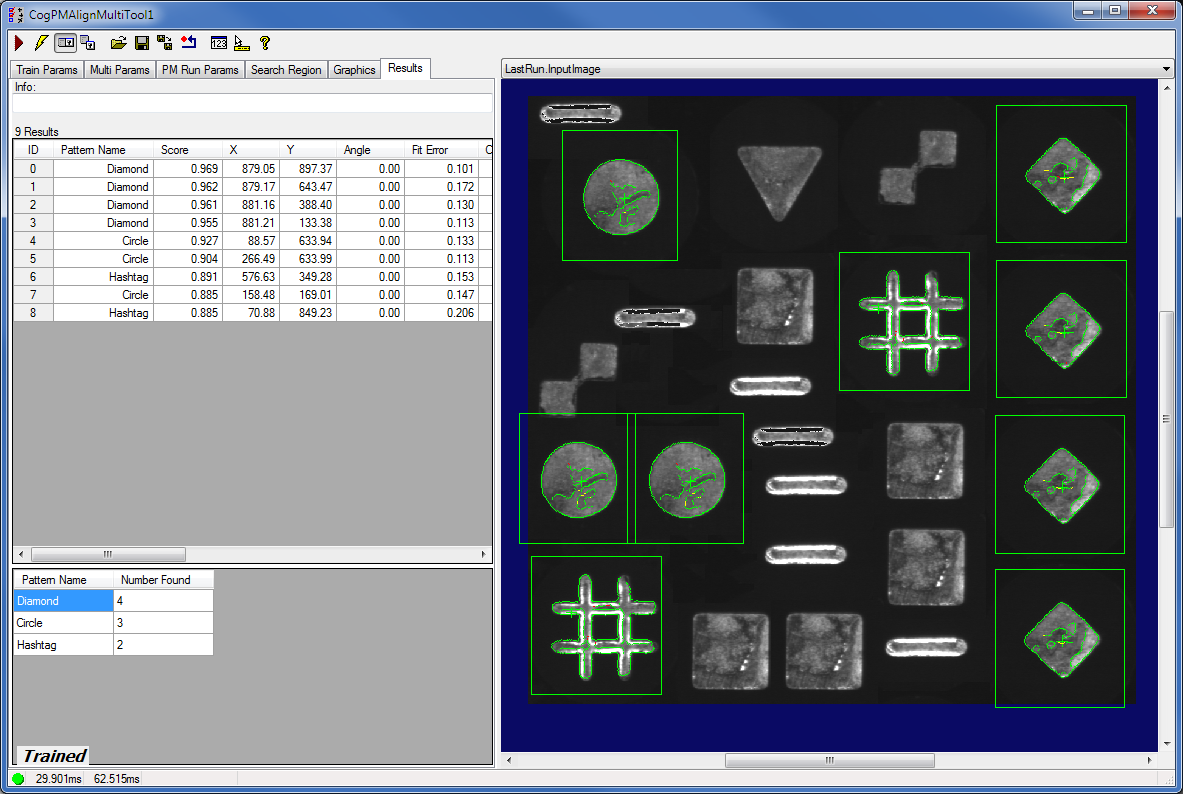
Task: Open the LastRun.InputImage dropdown
Action: tap(1164, 68)
